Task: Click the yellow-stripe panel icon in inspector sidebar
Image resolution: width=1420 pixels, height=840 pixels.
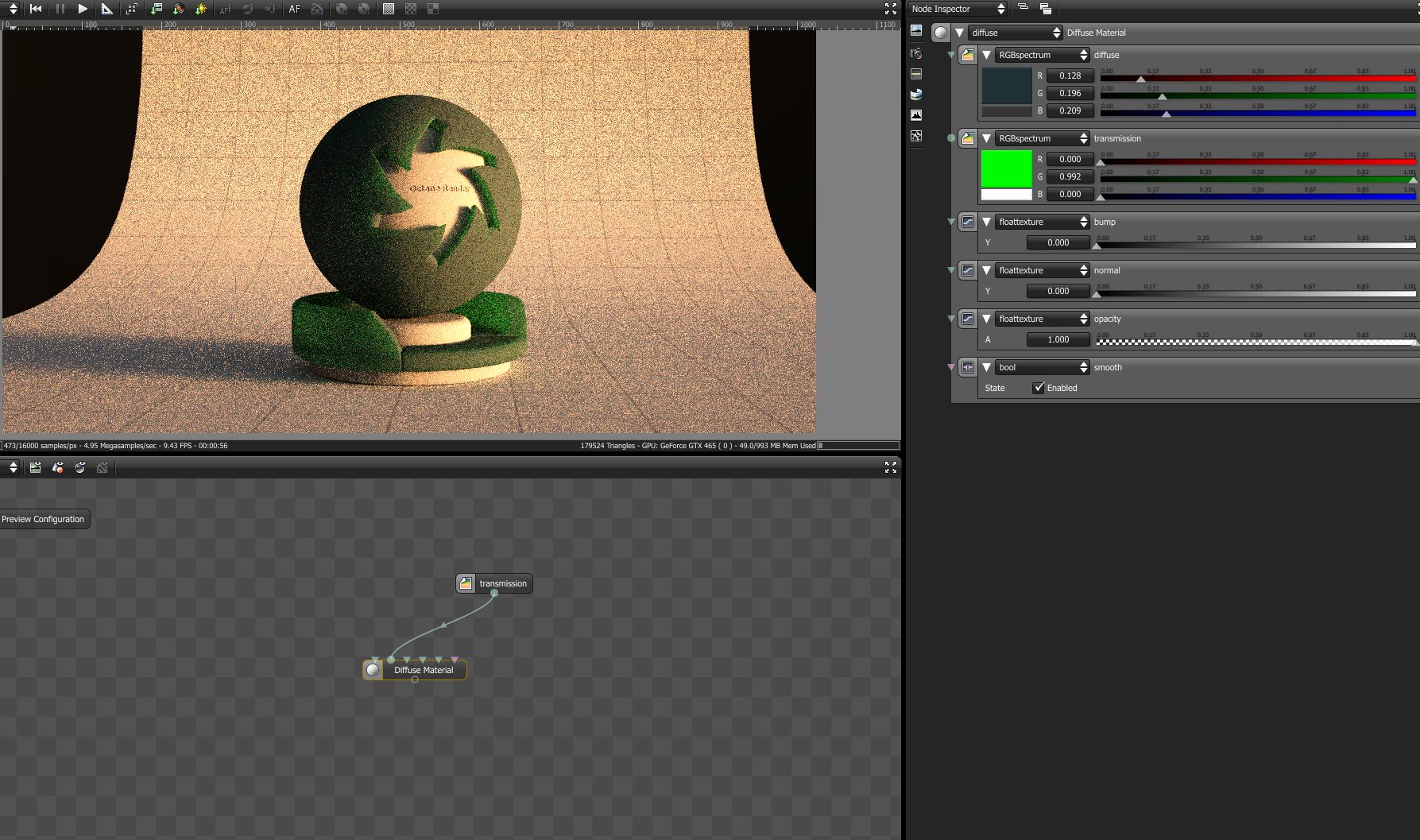Action: pos(916,74)
